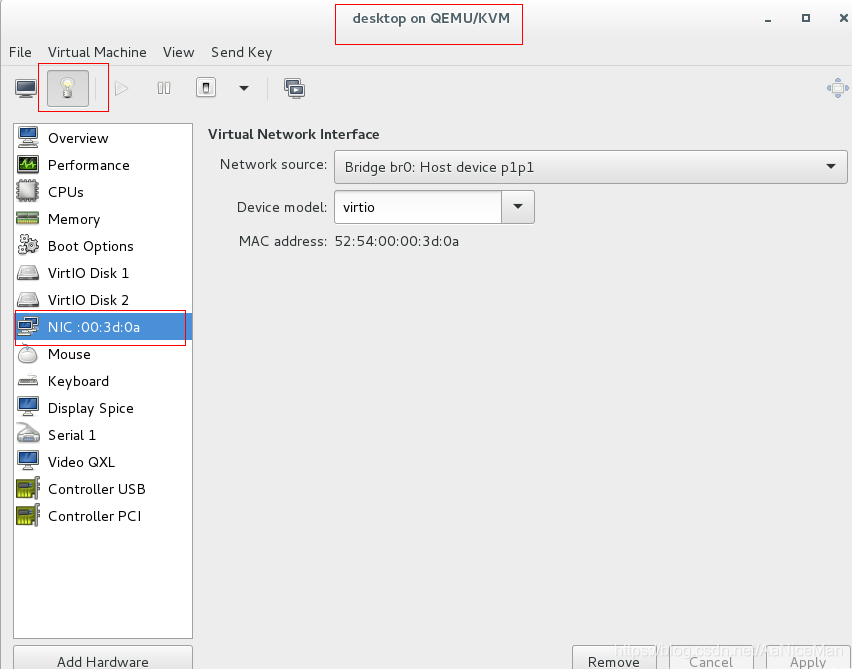Maximize the virt-manager window

click(806, 18)
